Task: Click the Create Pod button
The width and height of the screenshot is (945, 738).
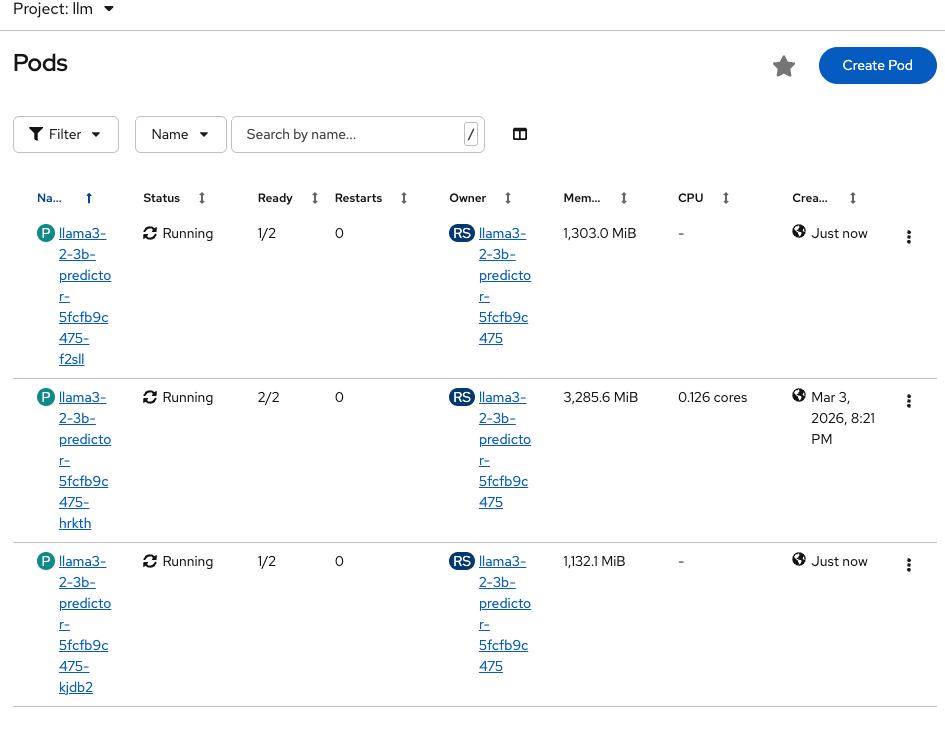Action: click(877, 65)
